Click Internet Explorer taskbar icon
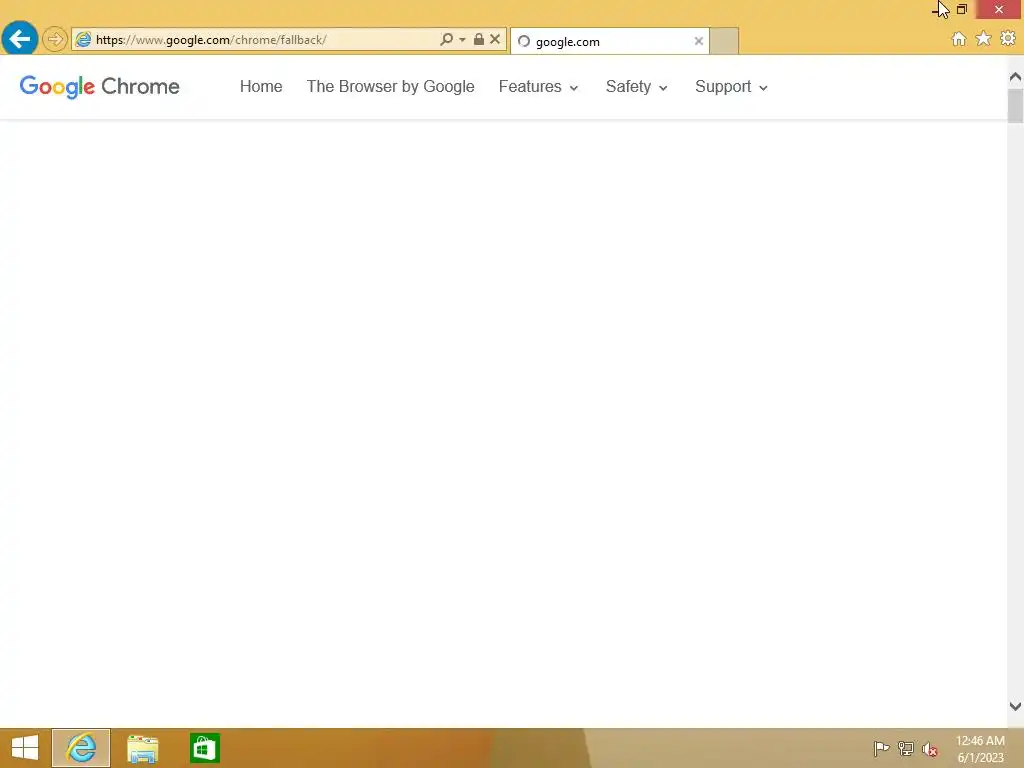The height and width of the screenshot is (768, 1024). tap(81, 748)
